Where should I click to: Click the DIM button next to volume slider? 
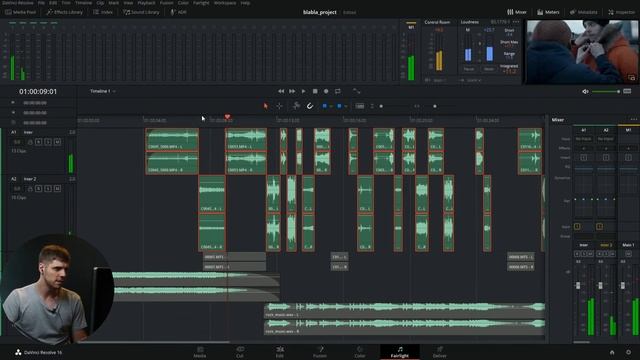[627, 91]
